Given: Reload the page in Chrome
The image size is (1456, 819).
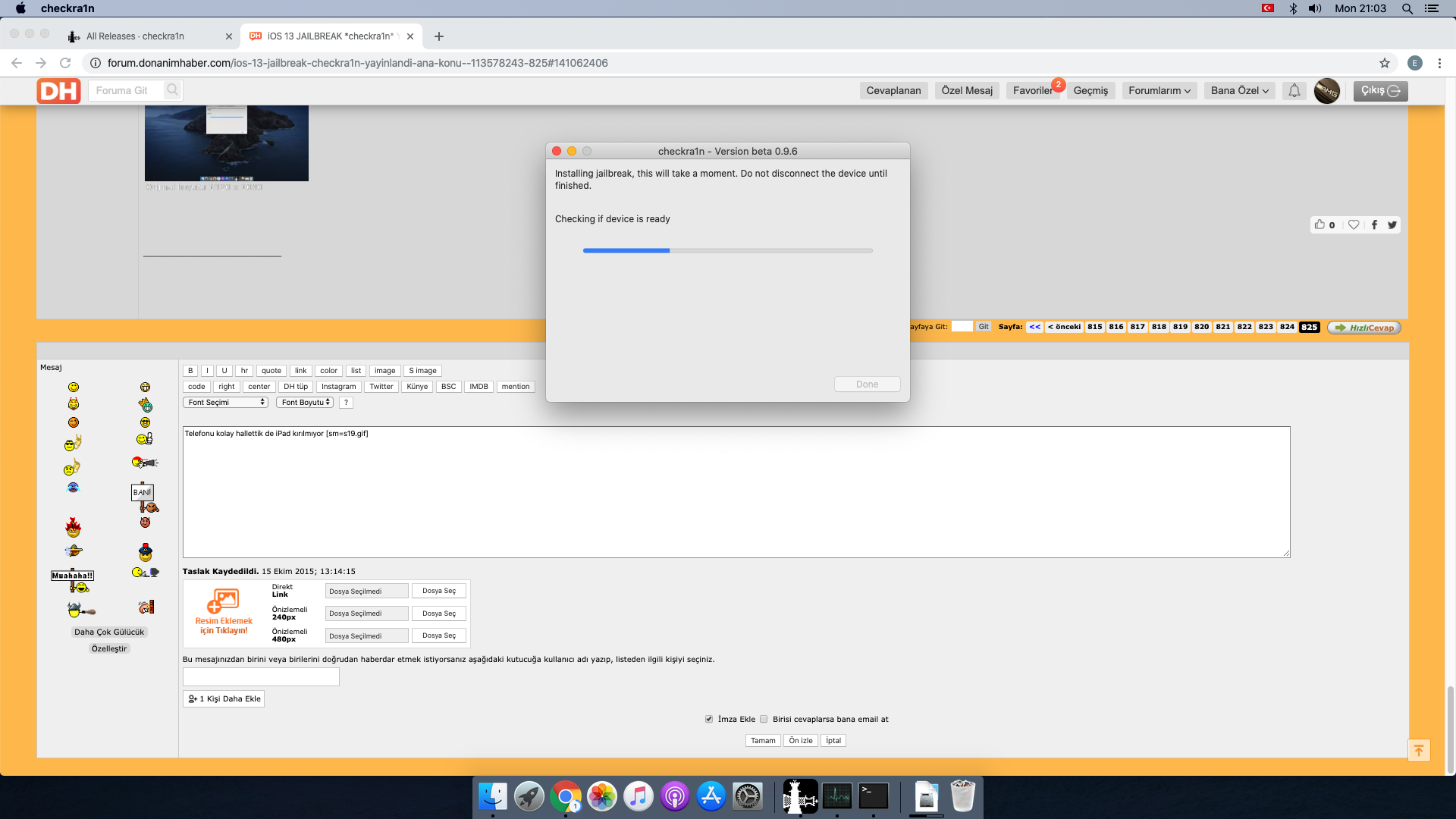Looking at the screenshot, I should tap(65, 63).
